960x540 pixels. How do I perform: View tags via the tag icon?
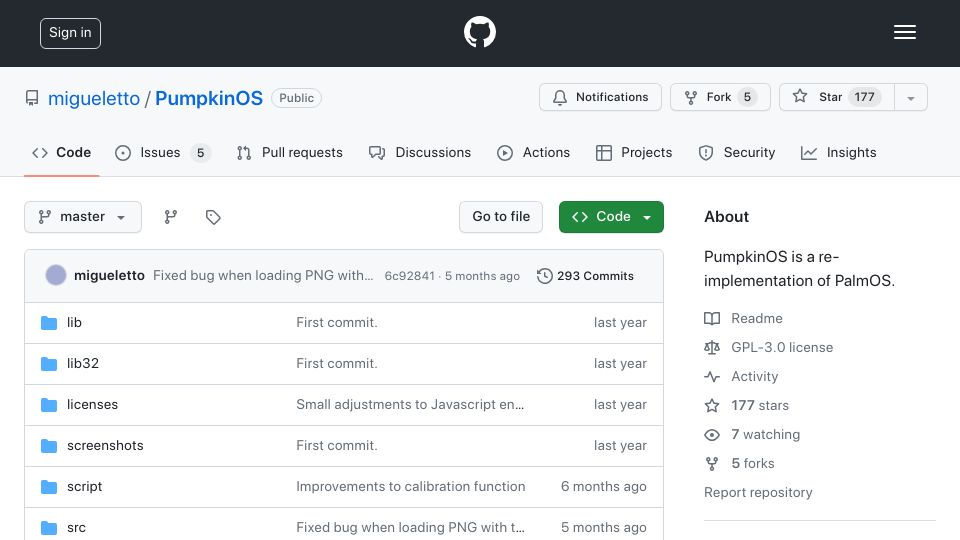click(x=213, y=217)
